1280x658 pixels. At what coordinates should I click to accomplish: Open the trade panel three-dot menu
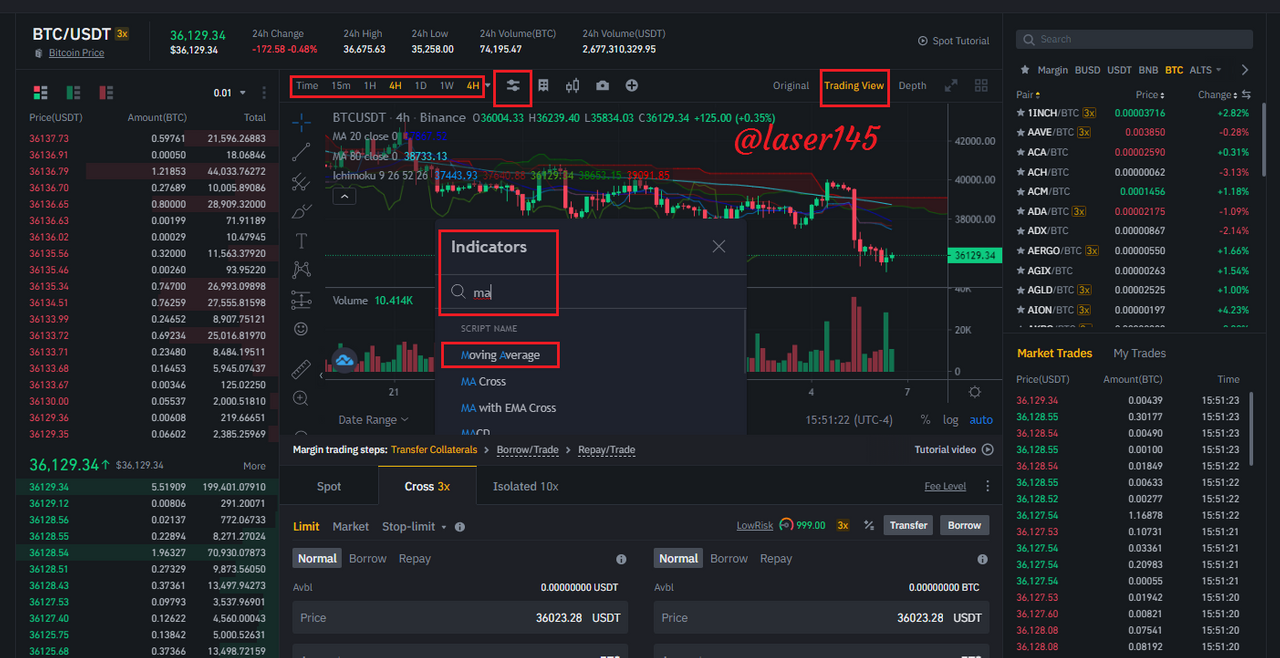click(987, 487)
